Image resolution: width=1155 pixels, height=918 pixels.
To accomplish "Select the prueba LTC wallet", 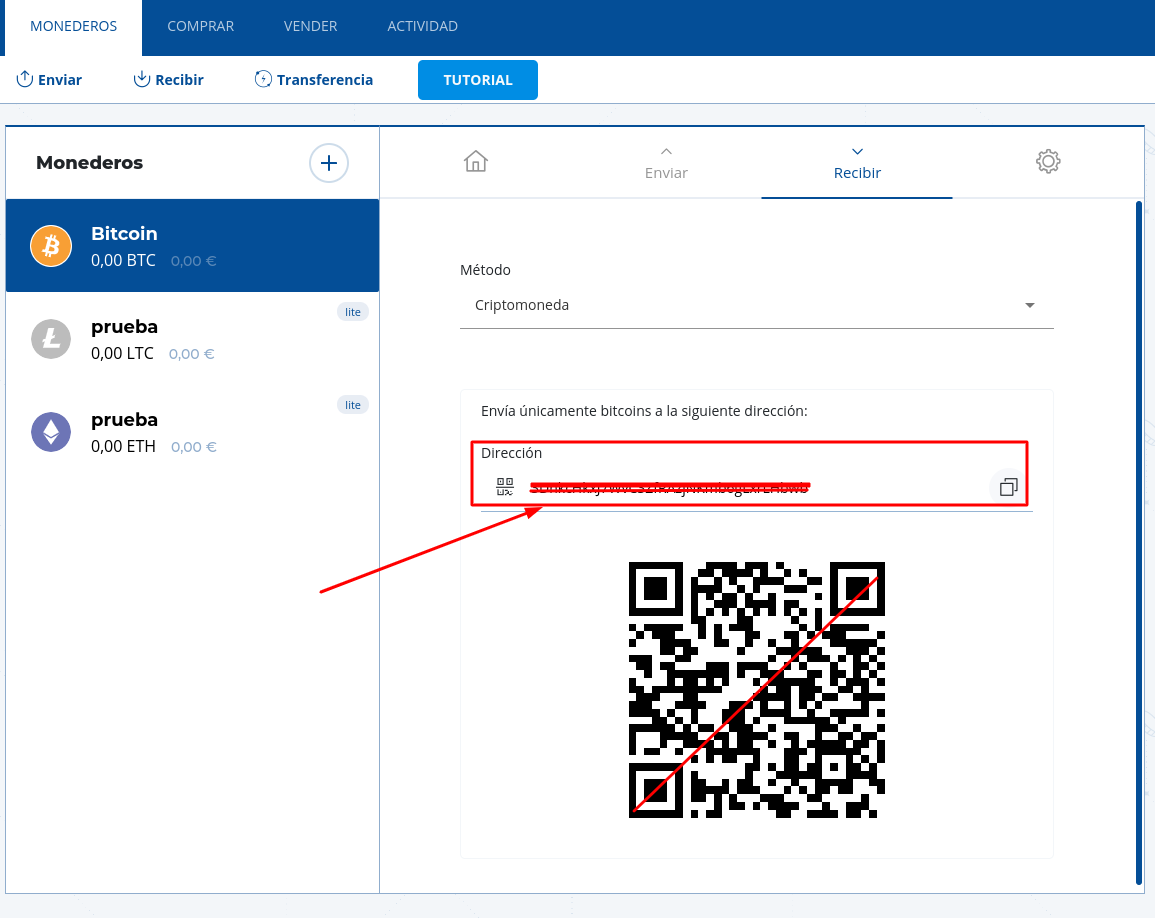I will (192, 339).
